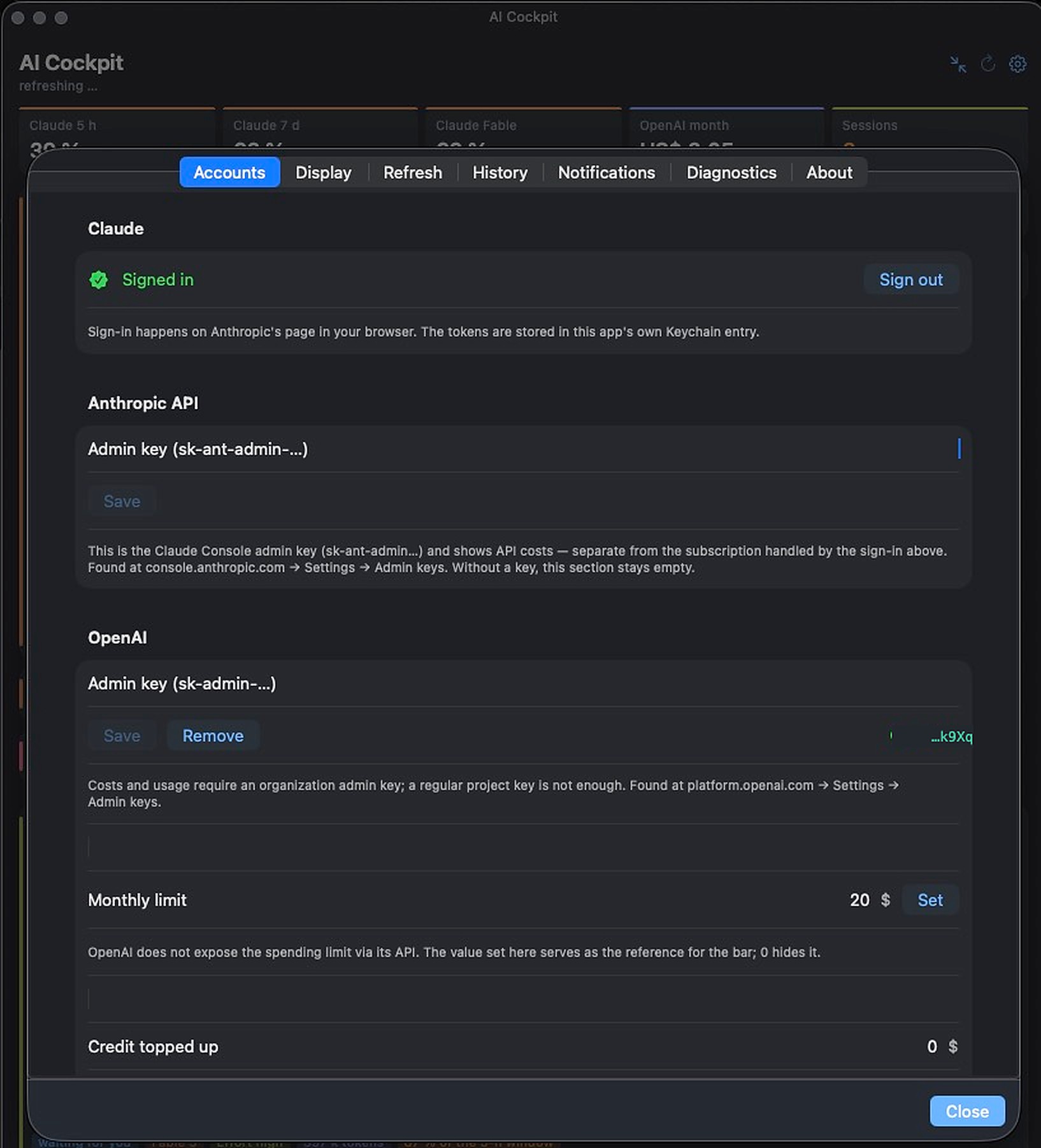This screenshot has height=1148, width=1041.
Task: Open settings via the gear icon
Action: [x=1017, y=64]
